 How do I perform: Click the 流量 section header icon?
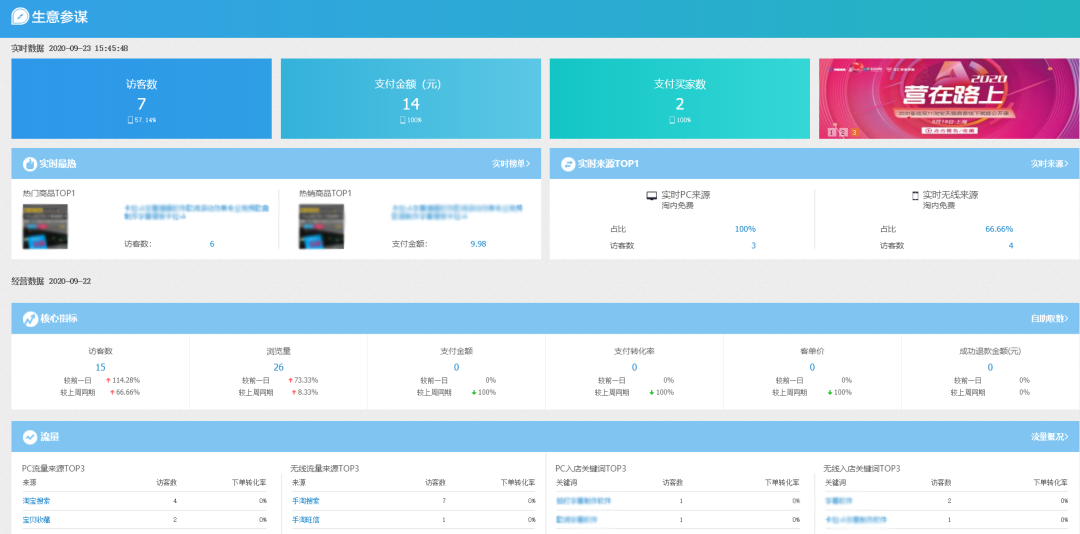pos(30,437)
